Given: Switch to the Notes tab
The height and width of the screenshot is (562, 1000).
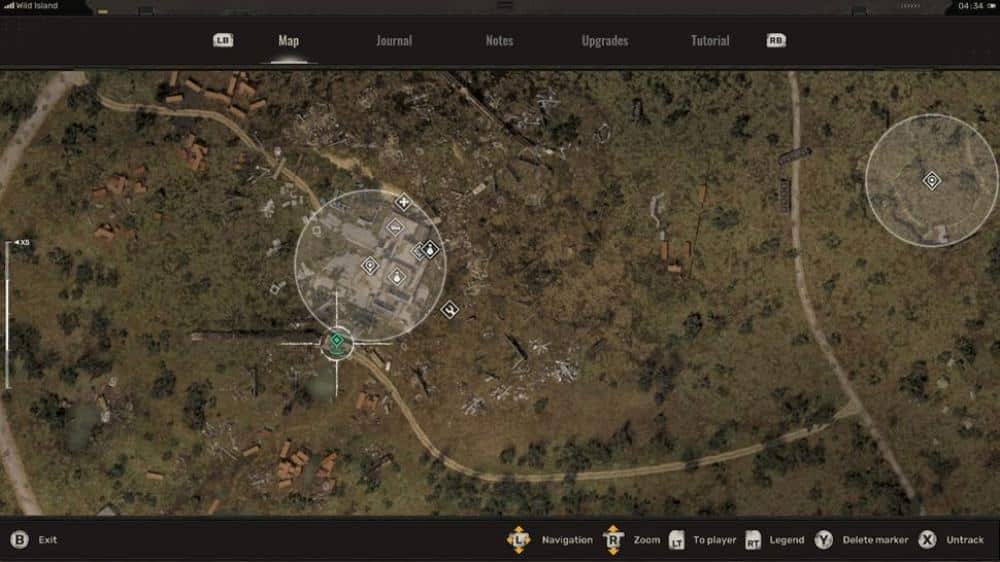Looking at the screenshot, I should pos(499,41).
